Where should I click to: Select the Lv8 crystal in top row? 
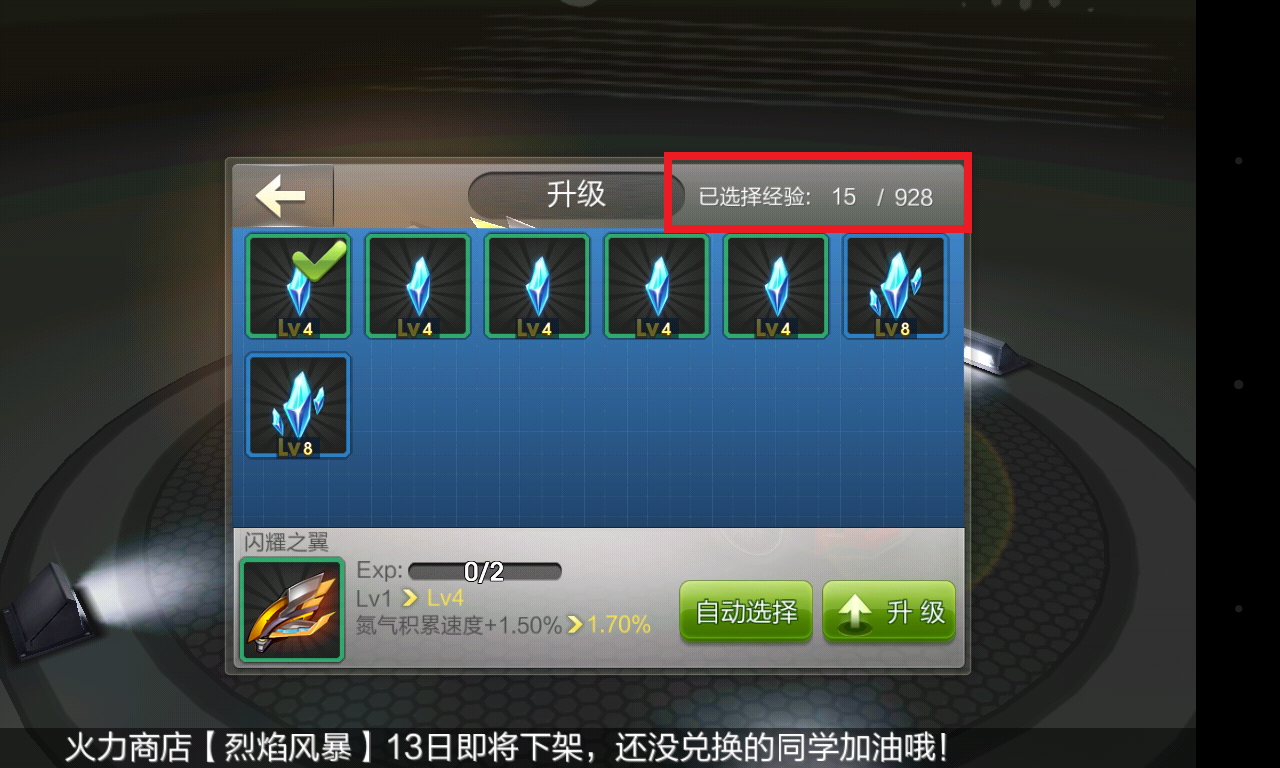896,286
